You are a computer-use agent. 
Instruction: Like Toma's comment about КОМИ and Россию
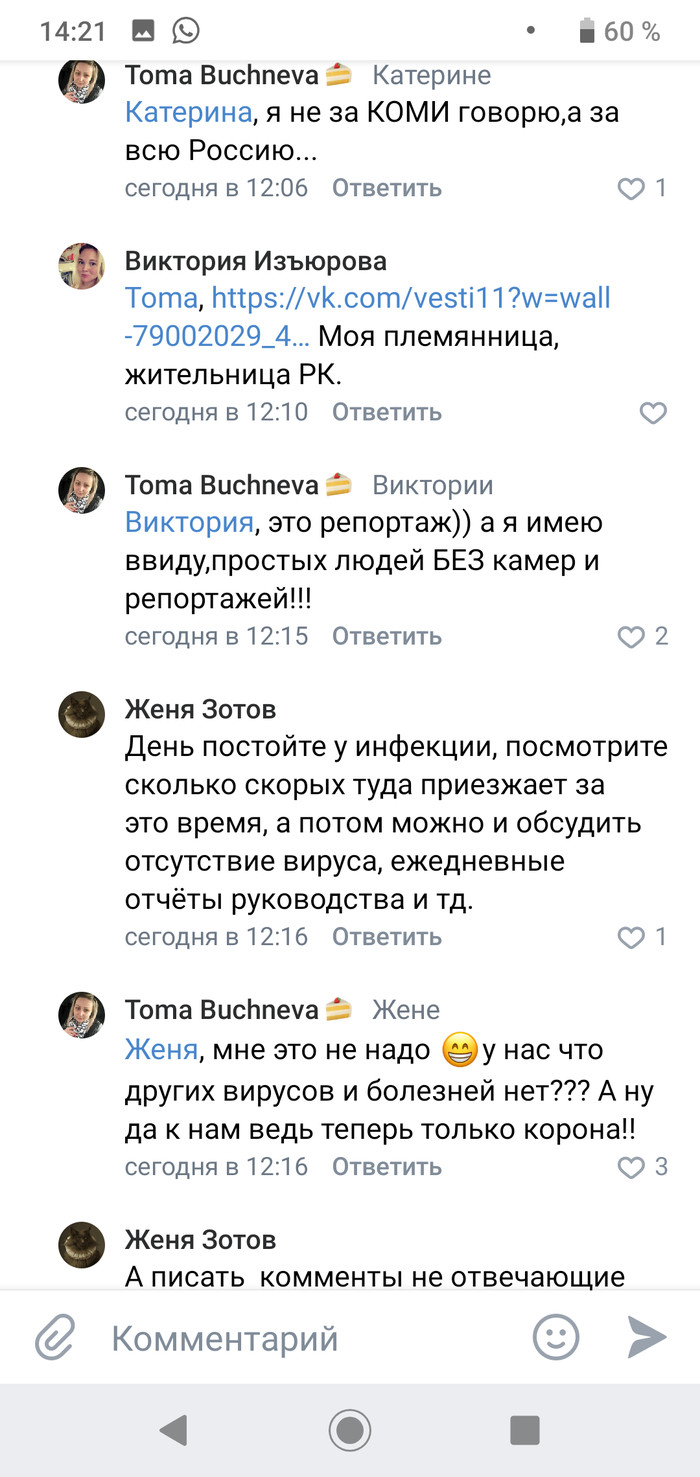click(631, 189)
